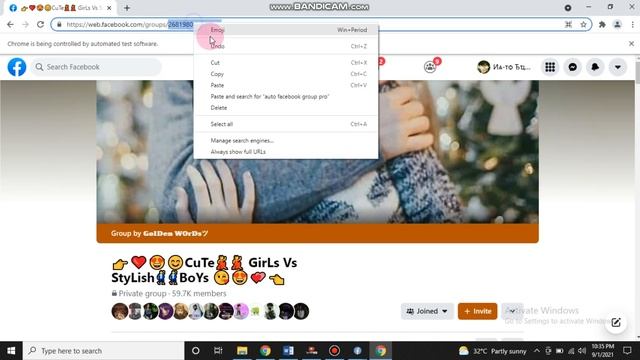The width and height of the screenshot is (640, 360).
Task: Click the site lock icon in address bar
Action: pos(60,24)
